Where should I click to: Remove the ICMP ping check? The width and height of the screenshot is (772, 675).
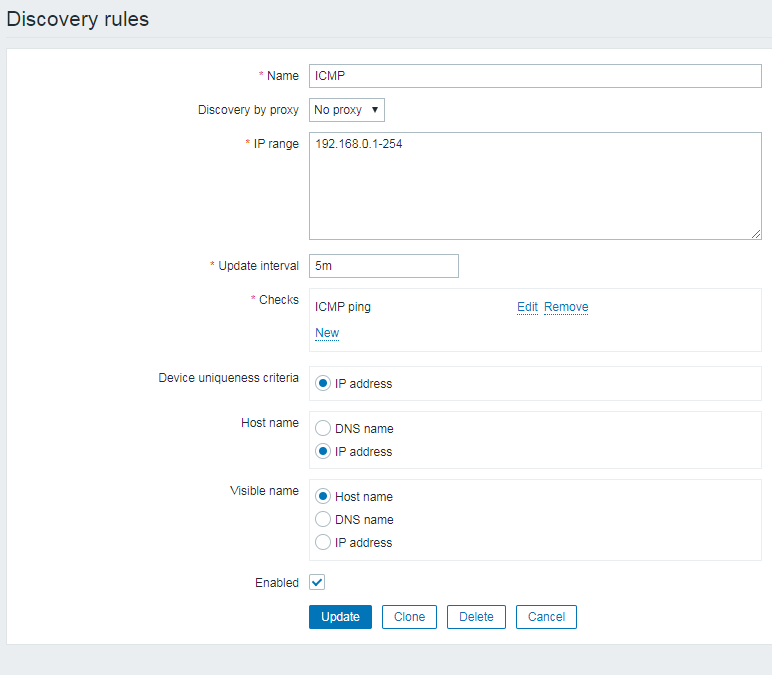tap(566, 307)
